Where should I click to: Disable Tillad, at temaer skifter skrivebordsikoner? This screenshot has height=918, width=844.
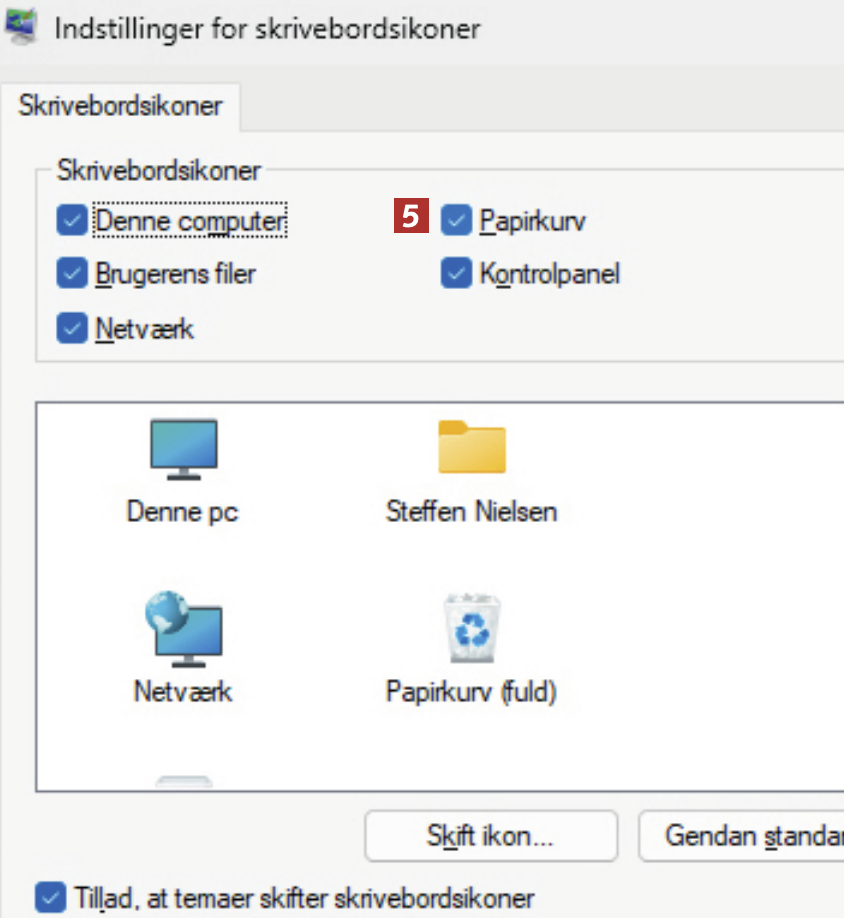[50, 898]
